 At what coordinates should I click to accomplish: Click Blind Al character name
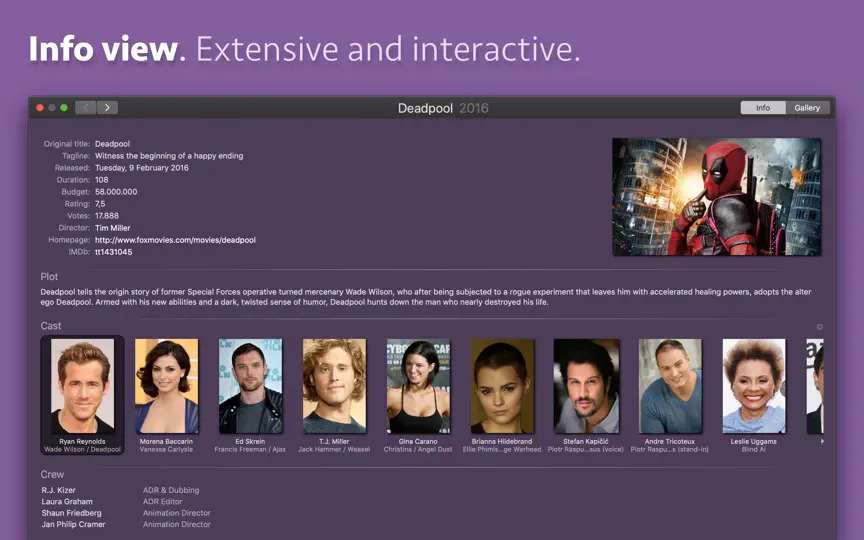coord(753,450)
